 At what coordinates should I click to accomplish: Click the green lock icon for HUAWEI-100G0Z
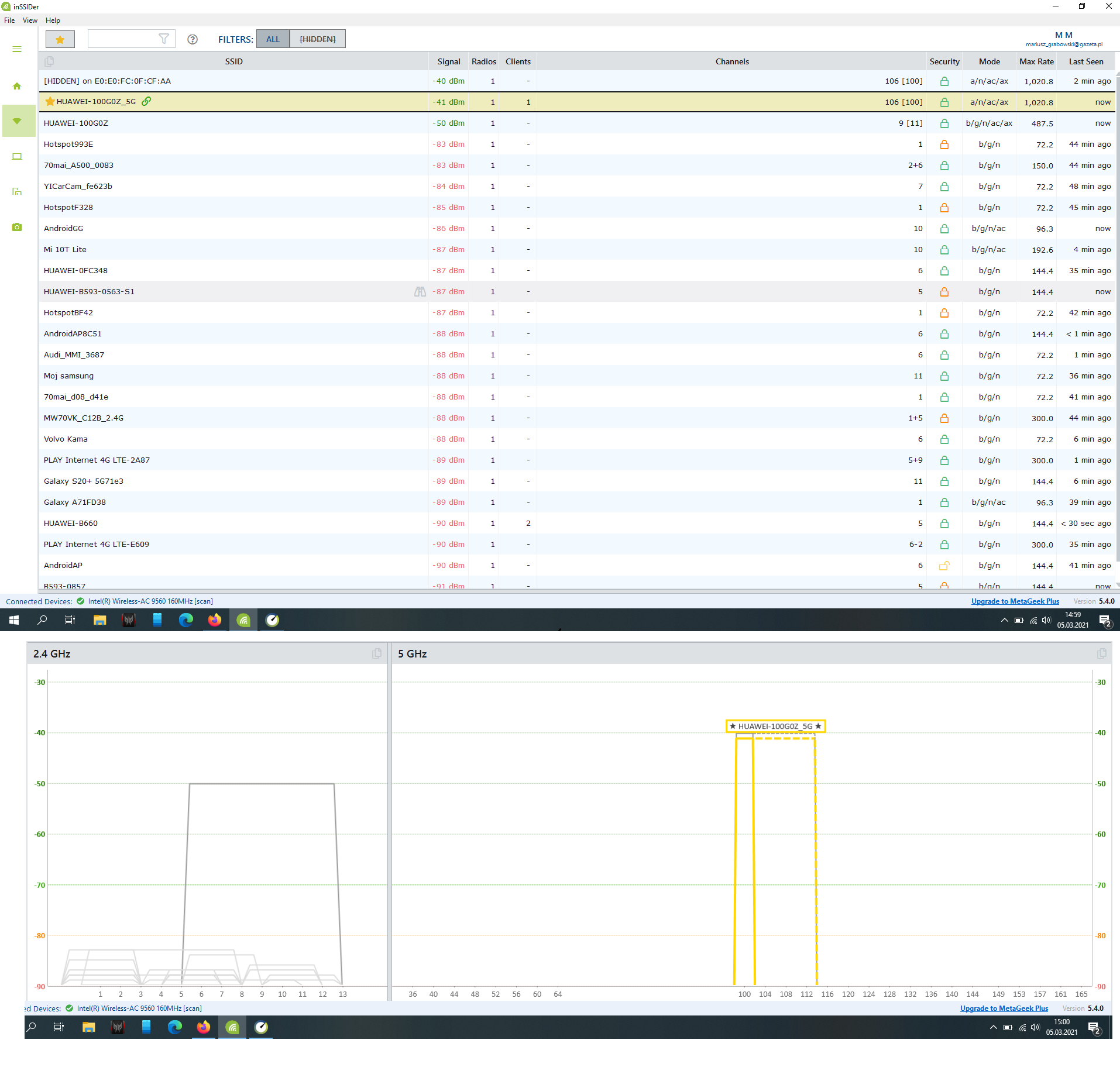tap(944, 123)
